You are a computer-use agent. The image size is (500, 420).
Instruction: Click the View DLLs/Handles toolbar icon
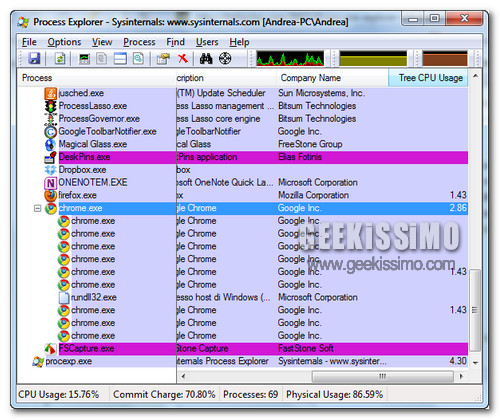click(x=138, y=59)
